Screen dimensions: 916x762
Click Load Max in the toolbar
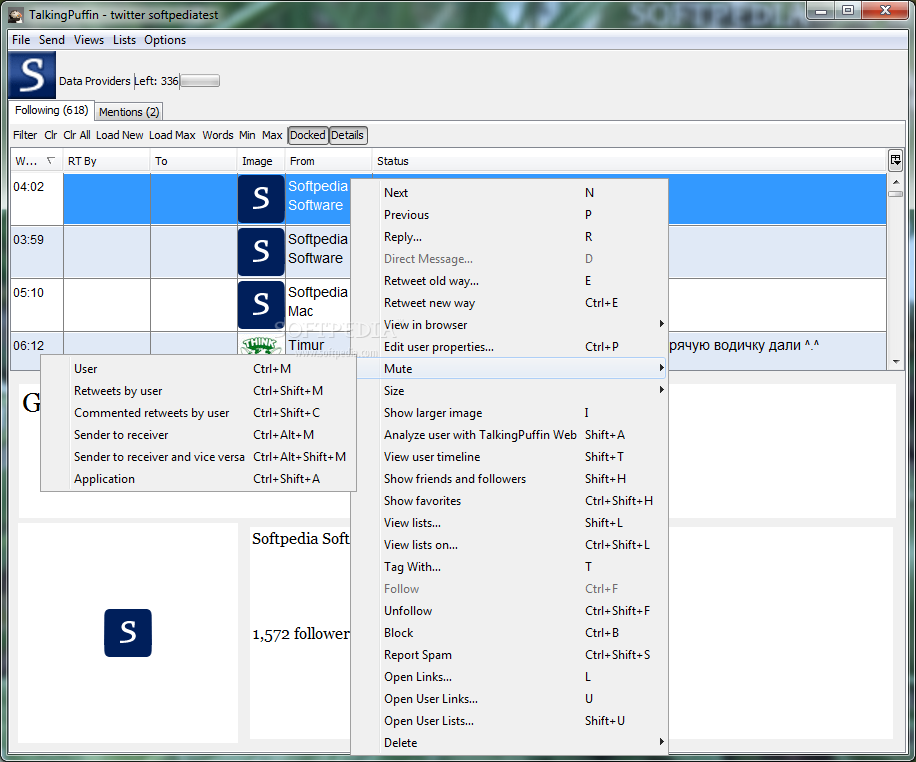[x=172, y=135]
